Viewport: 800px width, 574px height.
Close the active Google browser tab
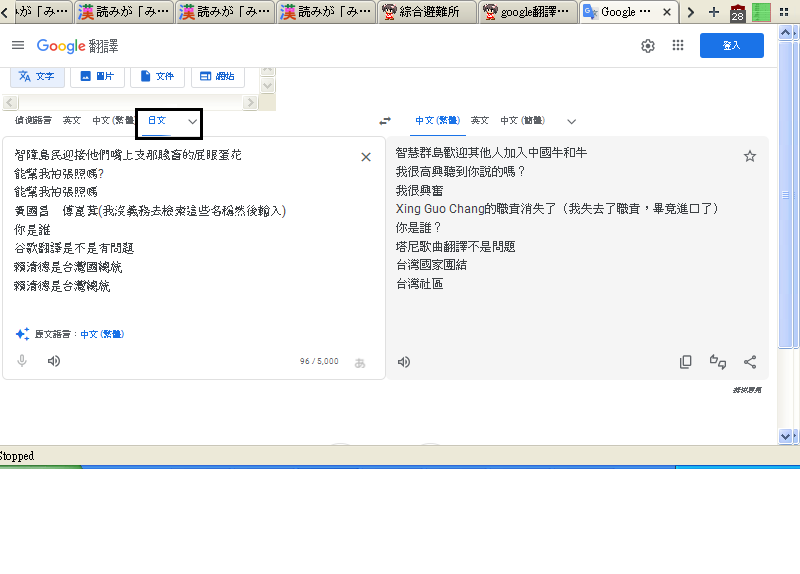(667, 12)
